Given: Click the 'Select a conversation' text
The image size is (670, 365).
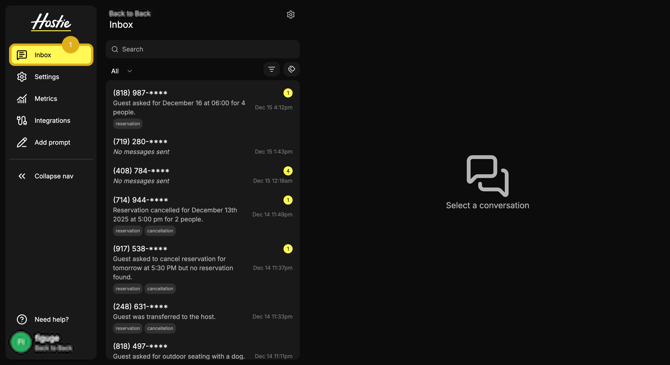Looking at the screenshot, I should pyautogui.click(x=488, y=206).
